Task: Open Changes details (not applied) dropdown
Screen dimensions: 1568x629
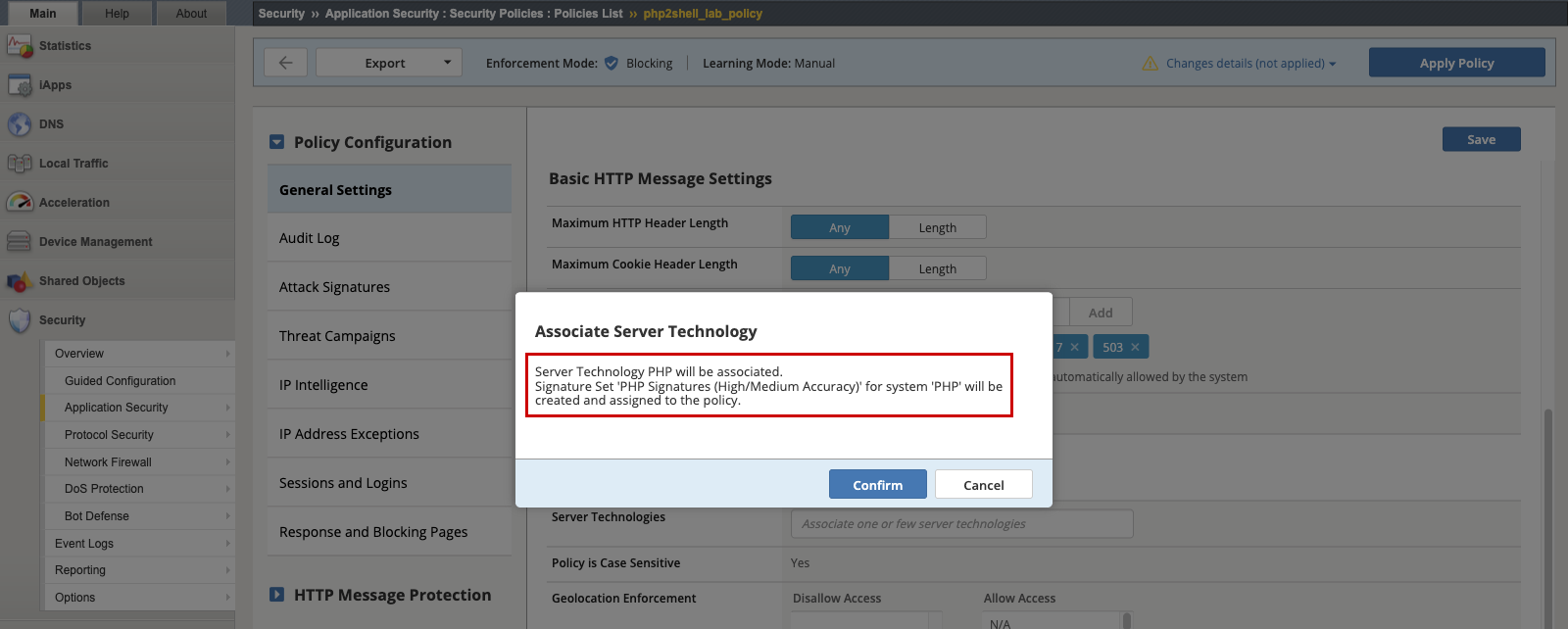Action: pyautogui.click(x=1251, y=64)
